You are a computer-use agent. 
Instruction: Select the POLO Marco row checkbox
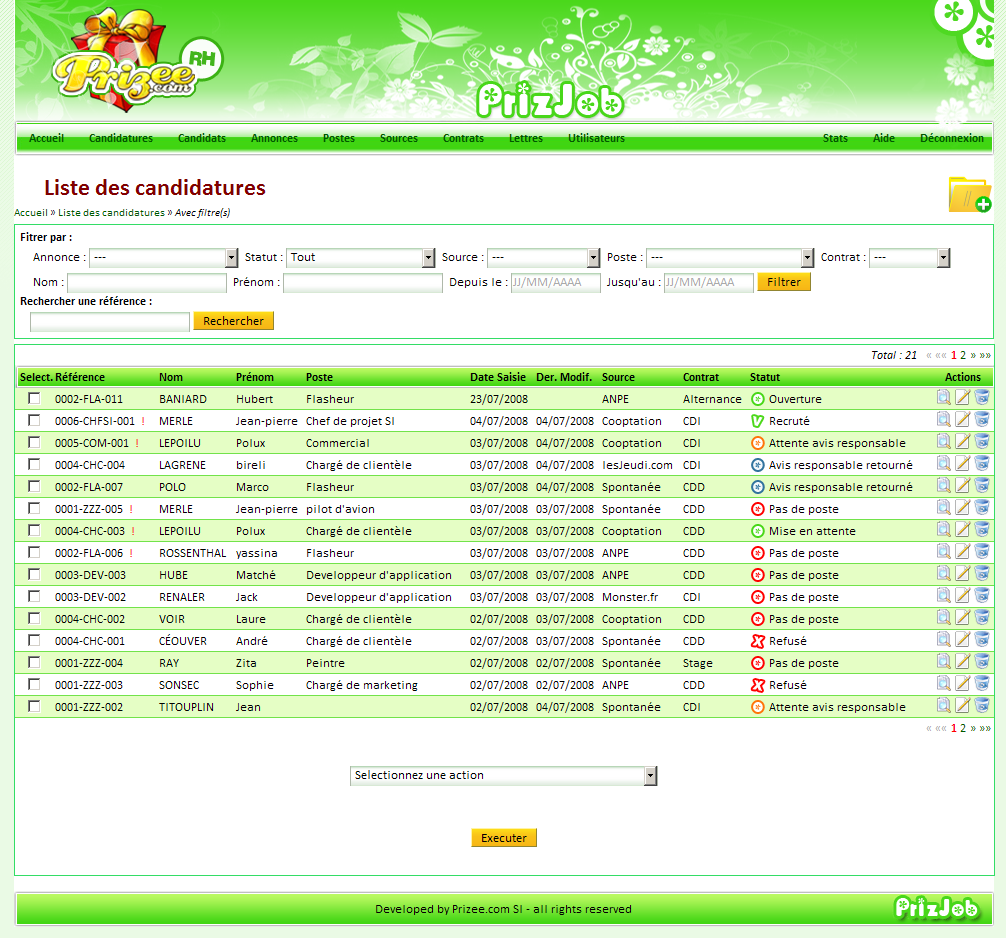pyautogui.click(x=34, y=486)
